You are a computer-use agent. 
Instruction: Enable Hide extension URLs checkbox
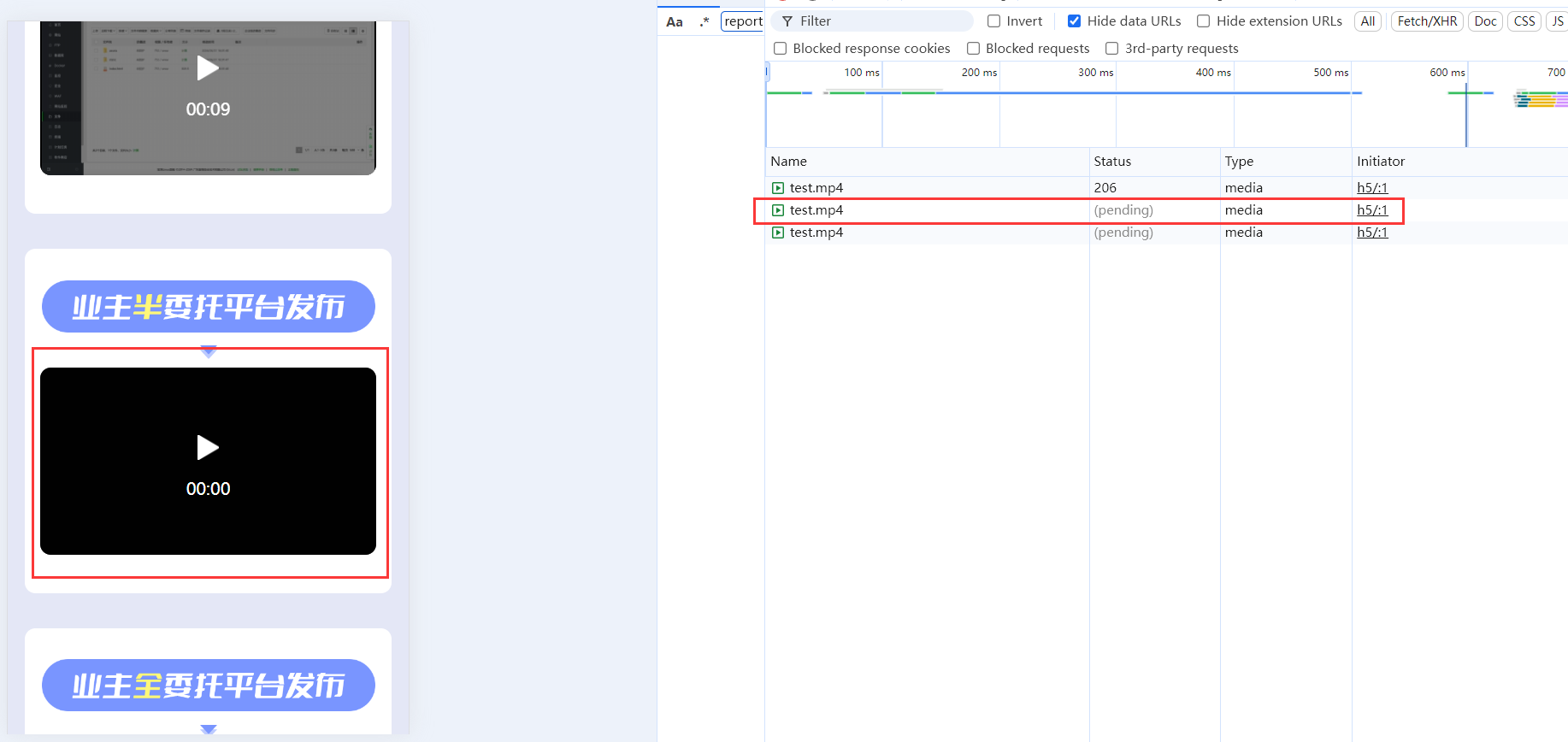[1203, 21]
